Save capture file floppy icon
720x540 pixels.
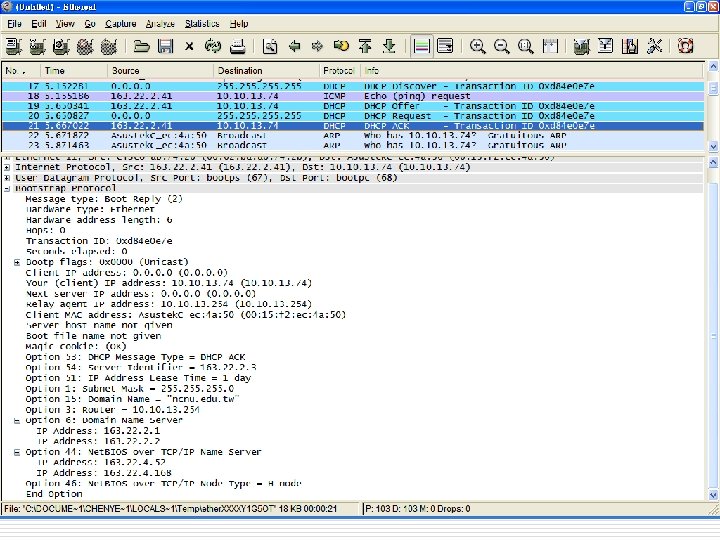click(165, 46)
